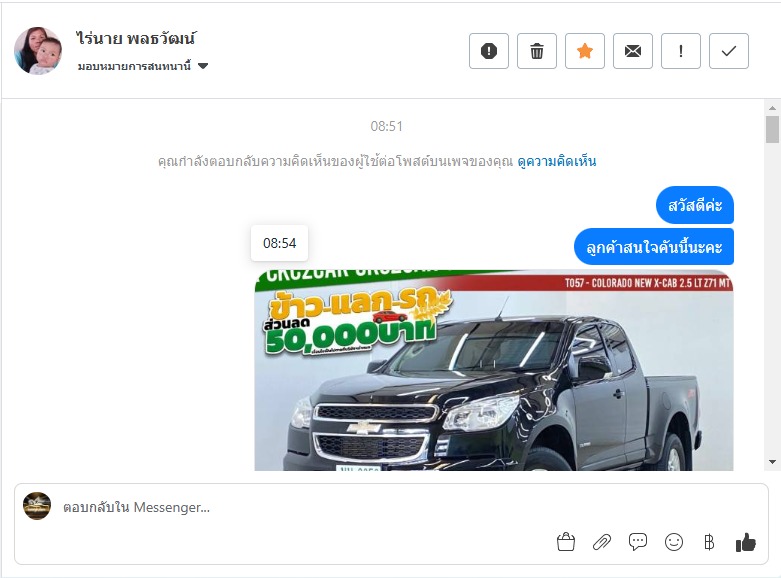Mark conversation done with checkmark icon
781x578 pixels.
729,51
